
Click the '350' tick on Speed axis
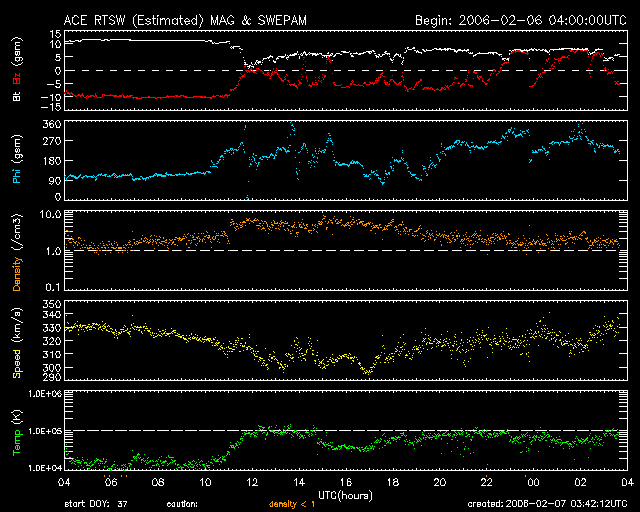52,304
